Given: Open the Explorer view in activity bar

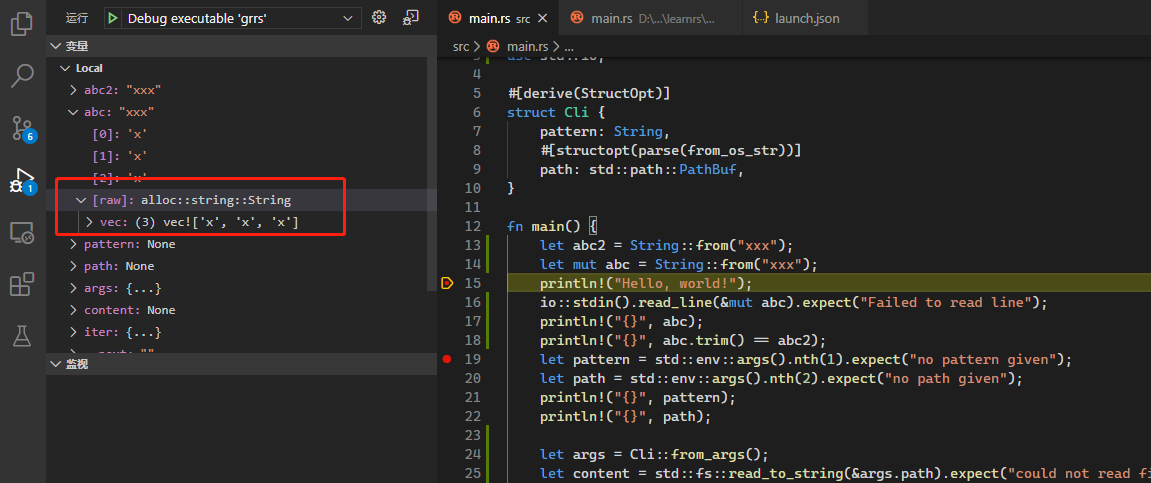Looking at the screenshot, I should click(x=22, y=23).
